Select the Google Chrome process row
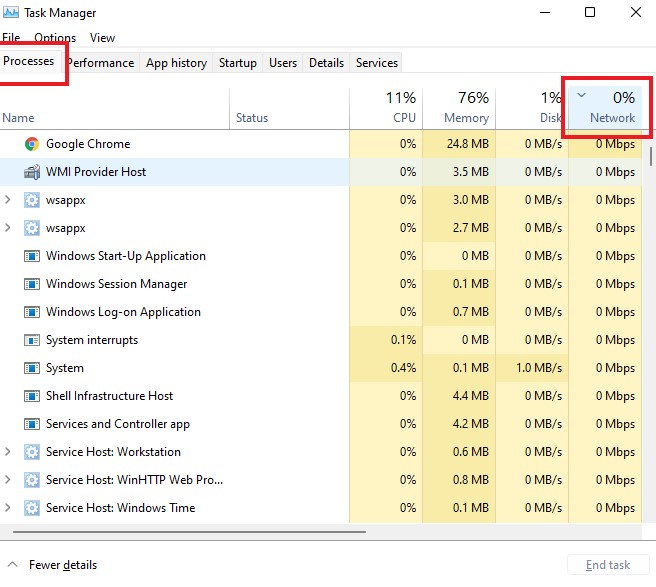Screen dimensions: 656x587 321,144
